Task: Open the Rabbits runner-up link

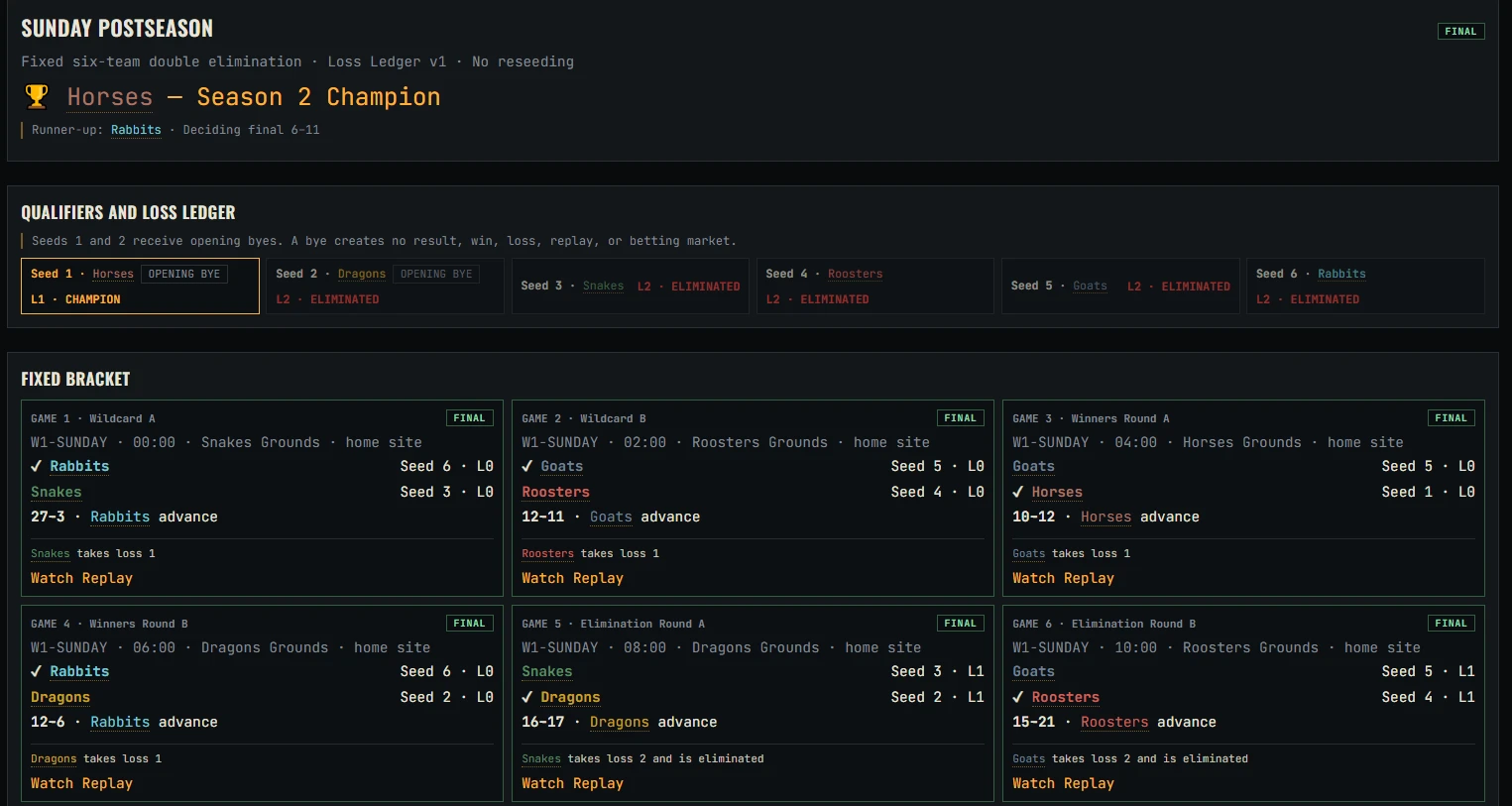Action: pyautogui.click(x=136, y=130)
